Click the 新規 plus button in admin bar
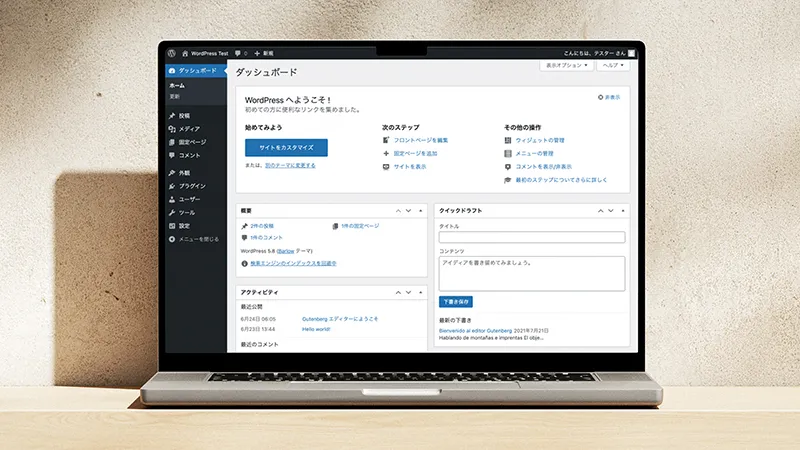This screenshot has width=800, height=450. click(264, 53)
